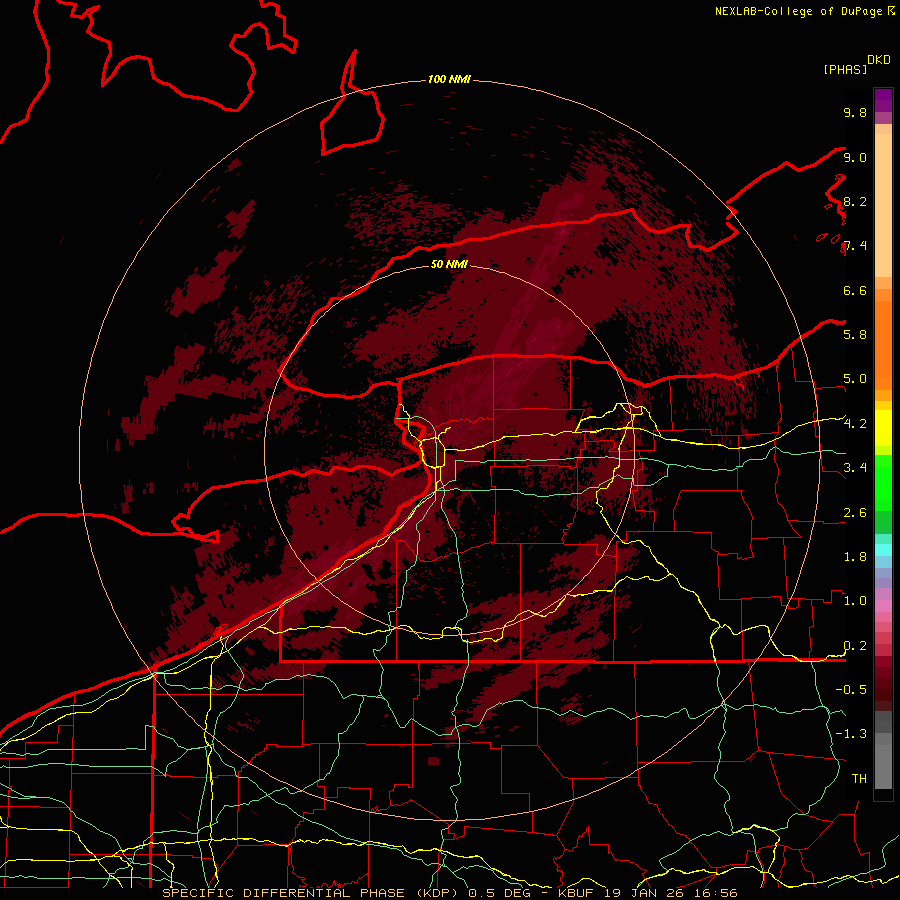The width and height of the screenshot is (900, 900).
Task: Click the 16:56 timestamp in the caption
Action: pyautogui.click(x=716, y=893)
